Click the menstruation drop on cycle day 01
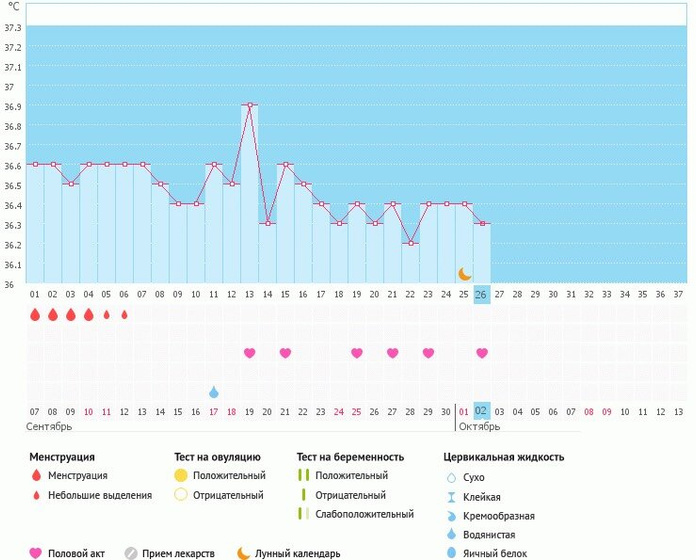The width and height of the screenshot is (696, 560). click(x=34, y=315)
